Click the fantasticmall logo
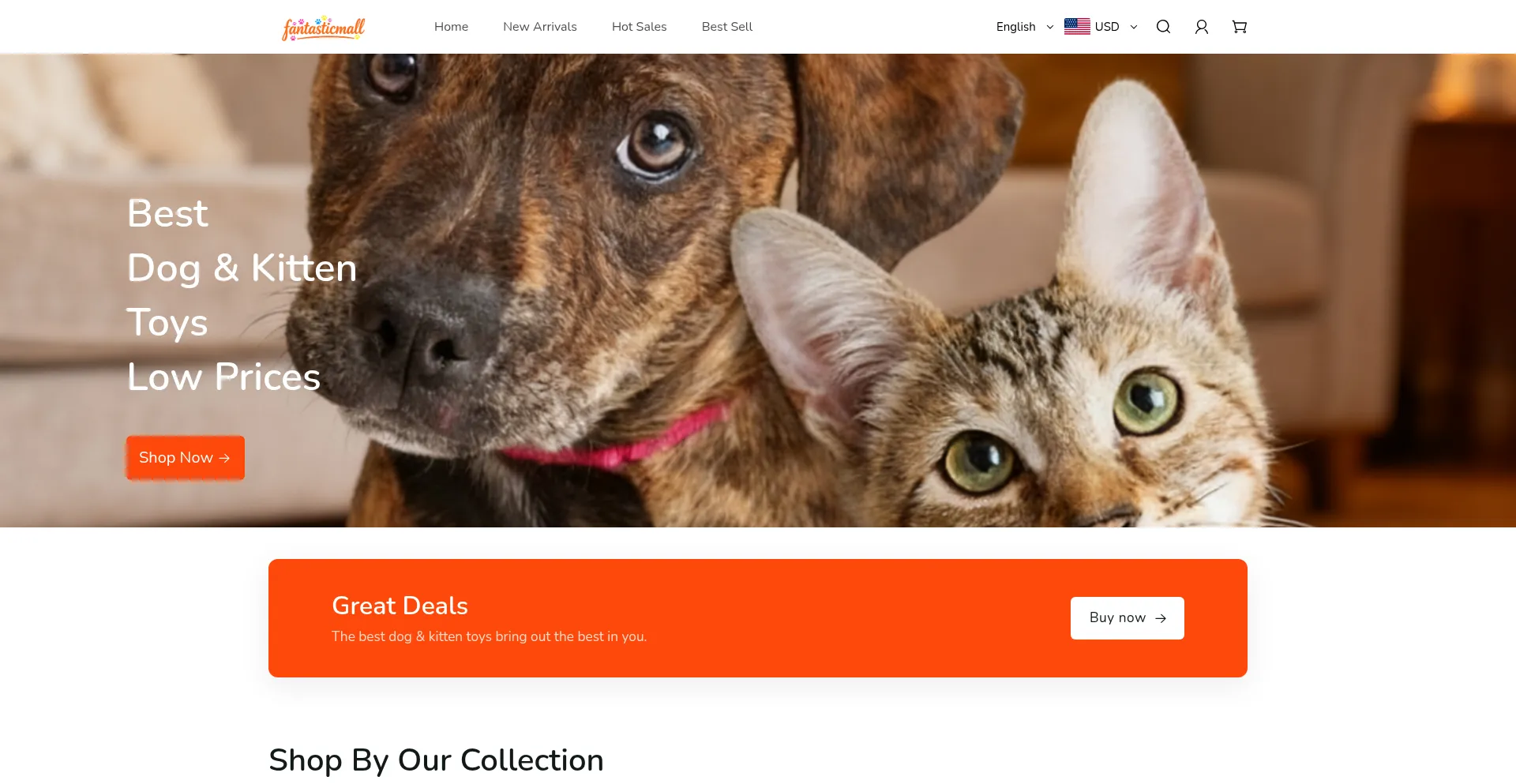This screenshot has height=784, width=1516. point(324,28)
